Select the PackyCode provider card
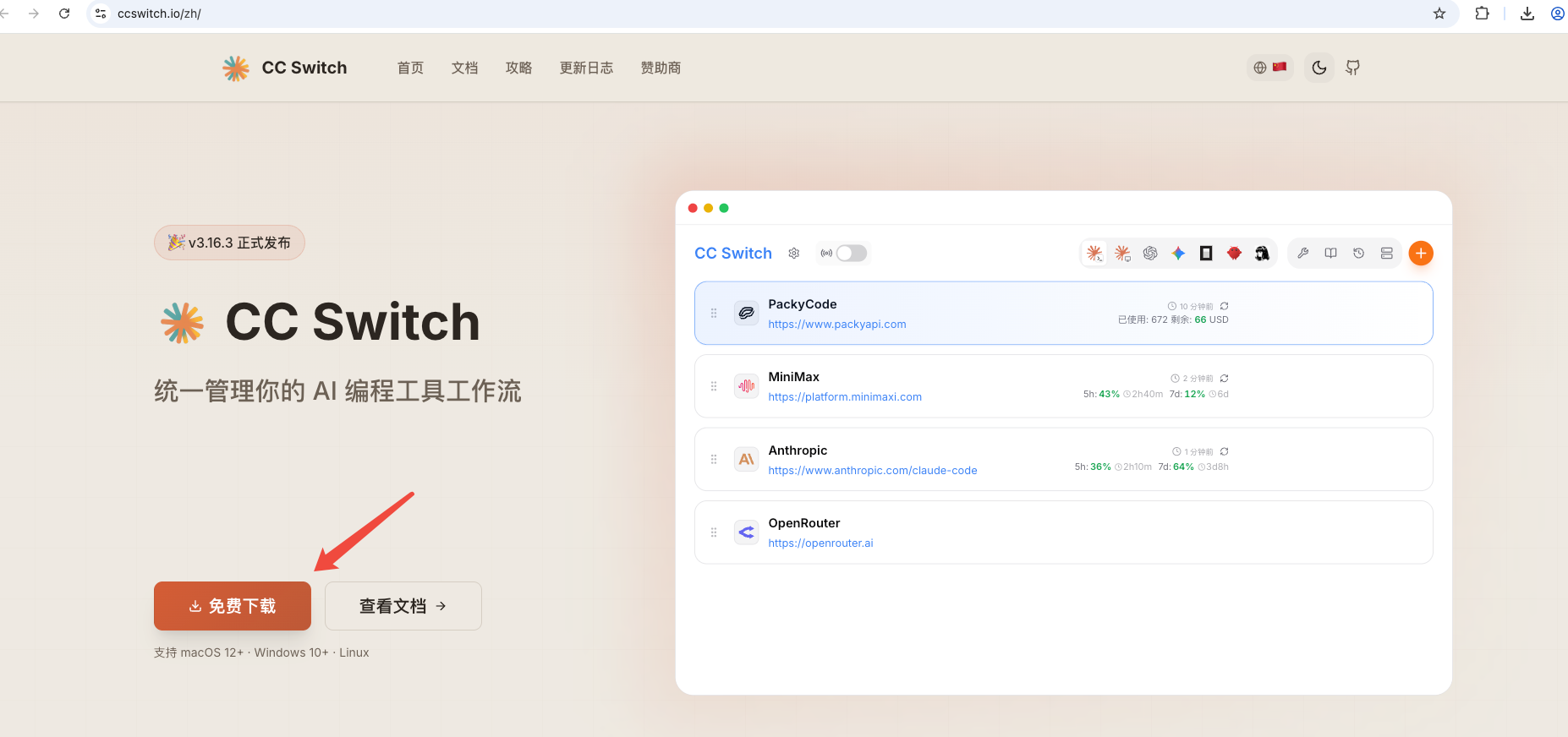This screenshot has width=1568, height=737. [1063, 313]
